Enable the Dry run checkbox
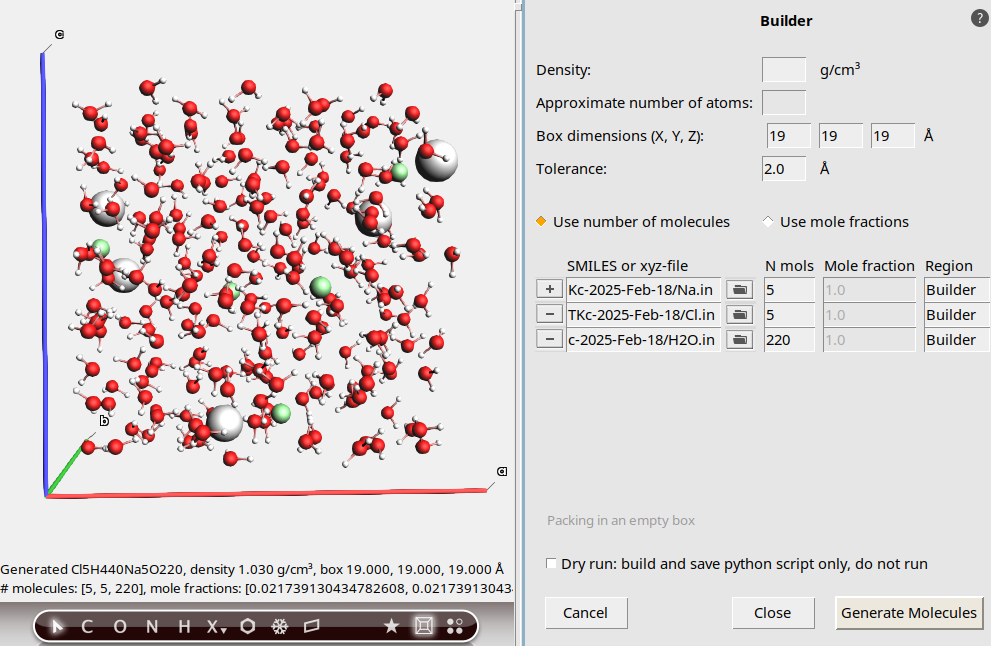This screenshot has width=991, height=646. (550, 563)
